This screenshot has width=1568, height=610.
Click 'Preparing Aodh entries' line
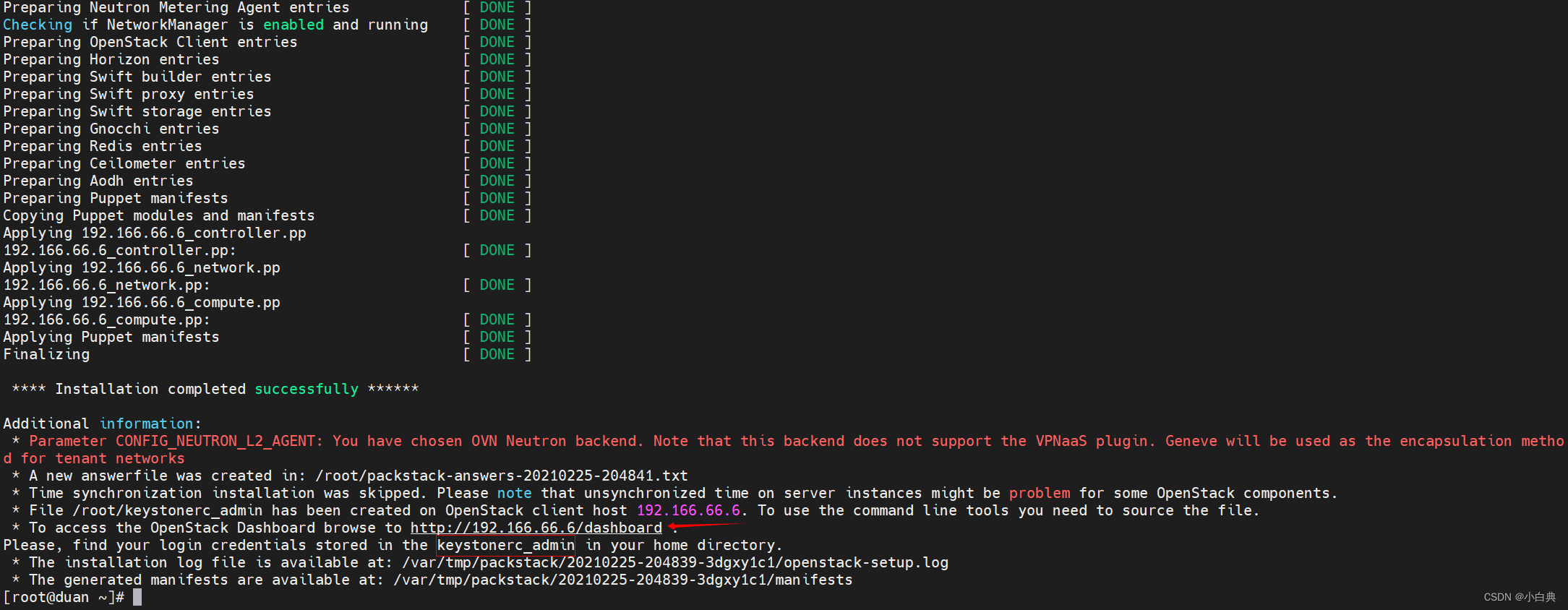tap(98, 181)
